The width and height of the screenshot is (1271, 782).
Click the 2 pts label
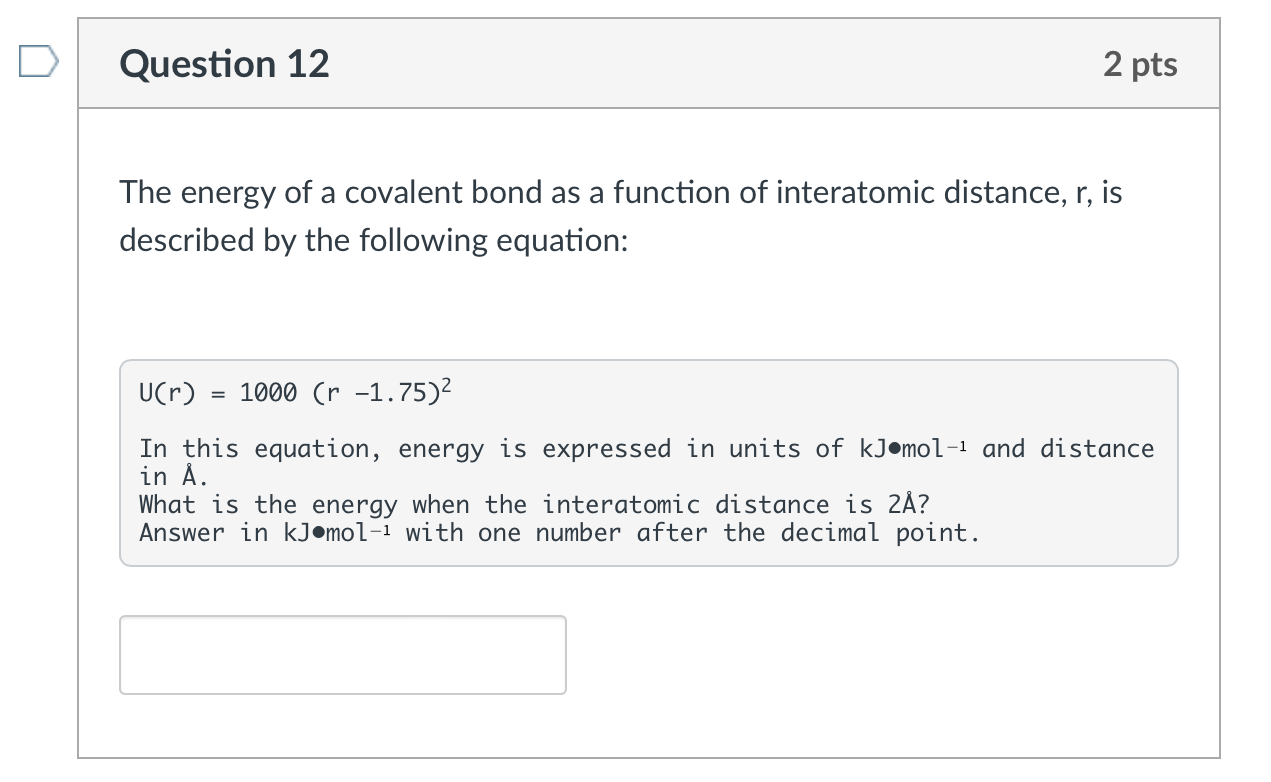pos(1141,63)
